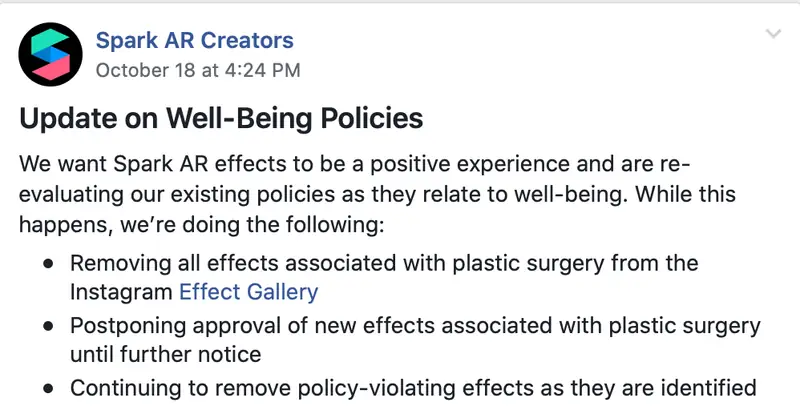Select the bullet dot before Postponing approval

pos(48,326)
